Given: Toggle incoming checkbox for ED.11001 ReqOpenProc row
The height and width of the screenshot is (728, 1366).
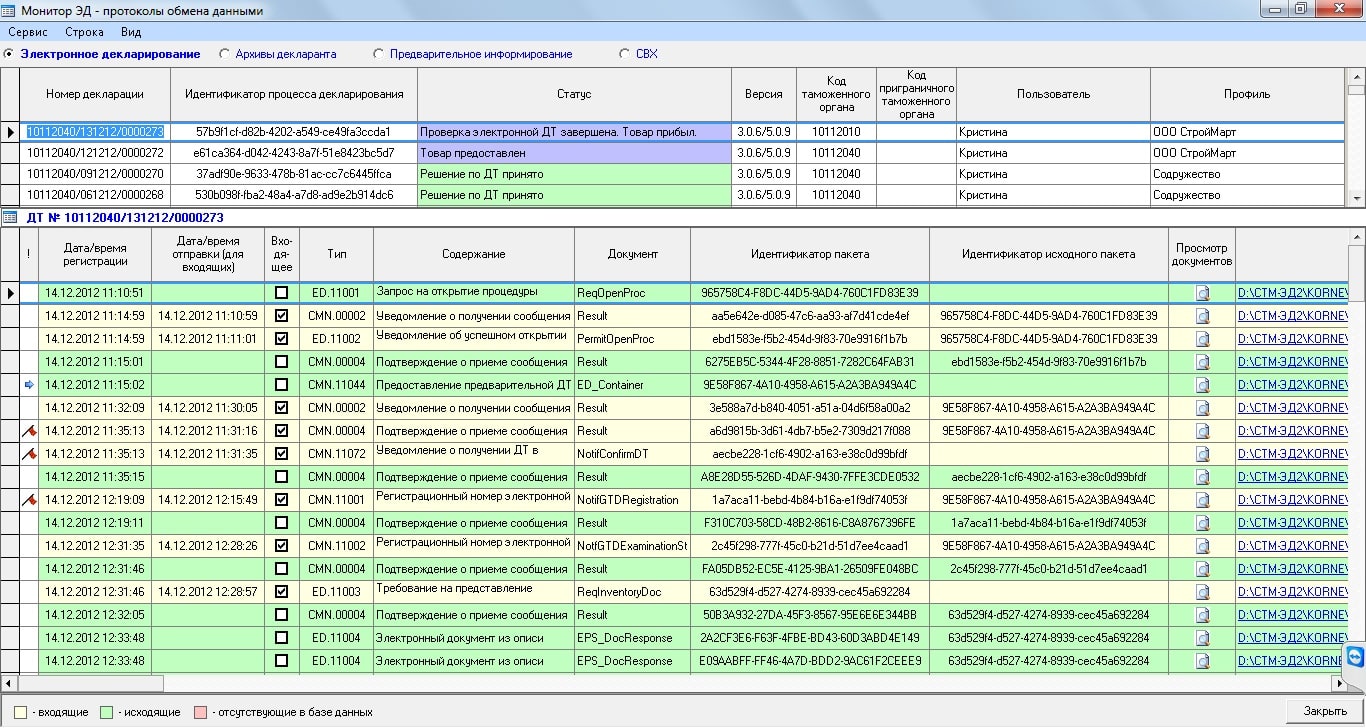Looking at the screenshot, I should [x=281, y=293].
